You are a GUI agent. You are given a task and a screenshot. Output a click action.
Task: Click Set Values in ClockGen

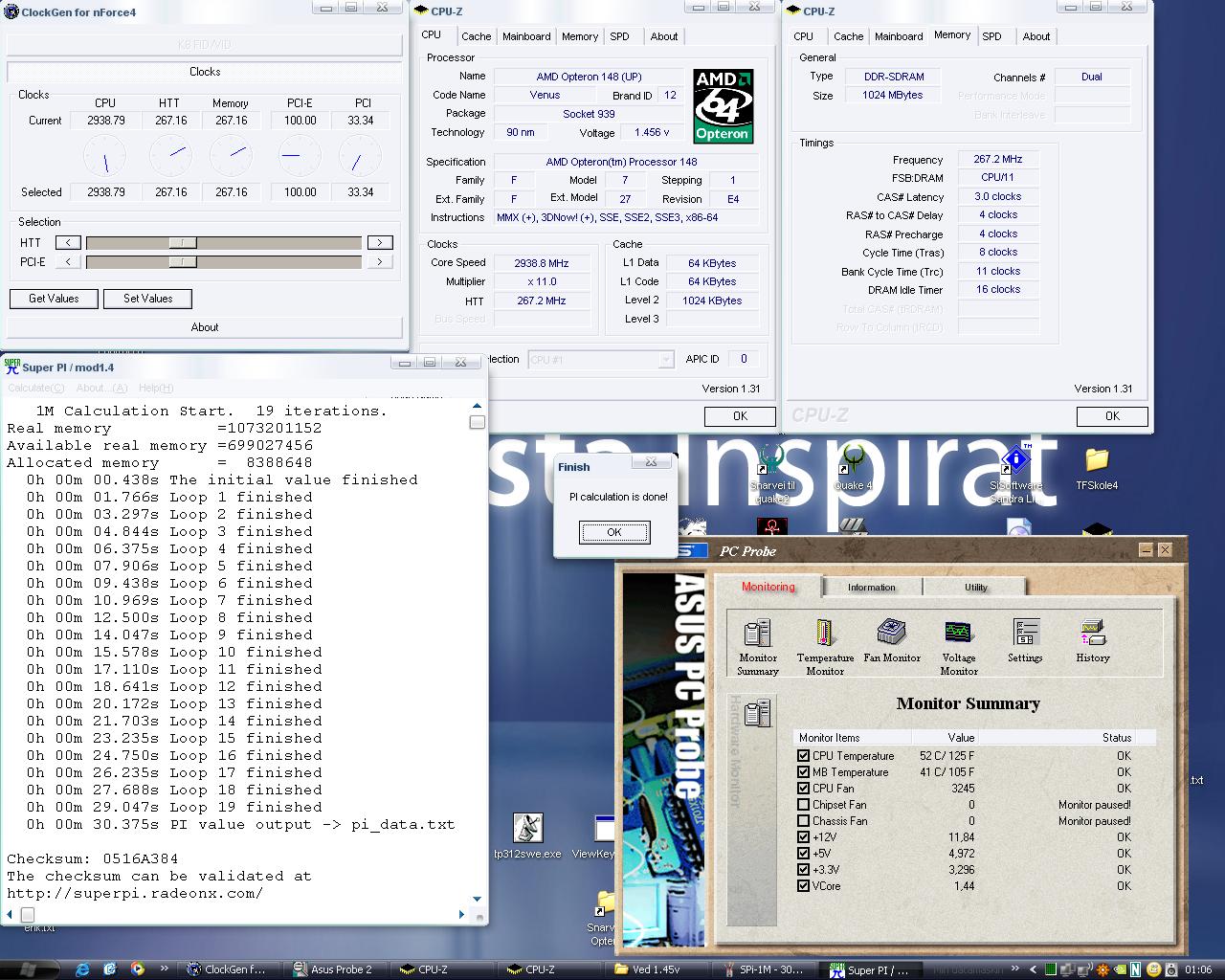pyautogui.click(x=148, y=299)
